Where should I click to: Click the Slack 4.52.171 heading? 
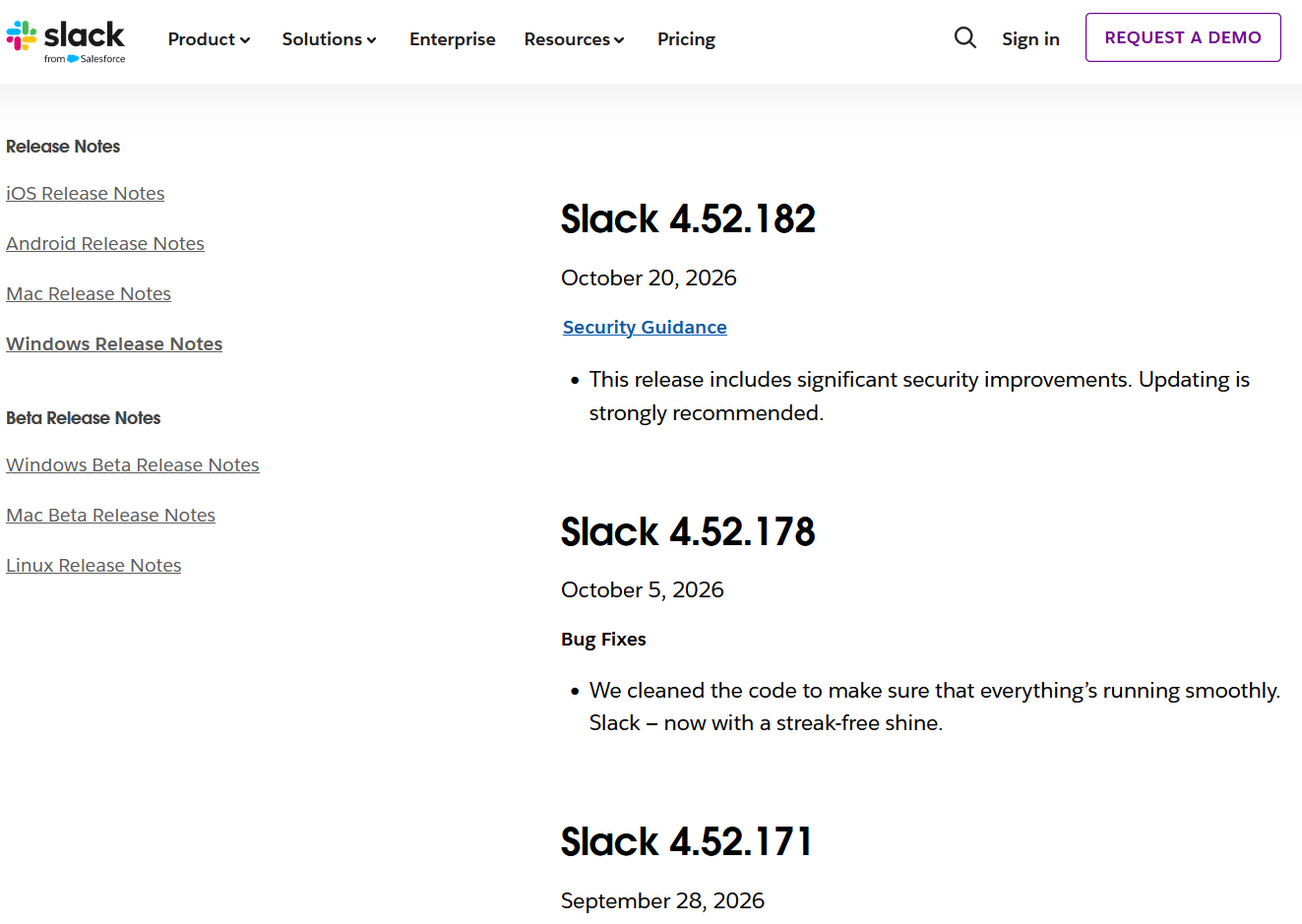click(687, 841)
